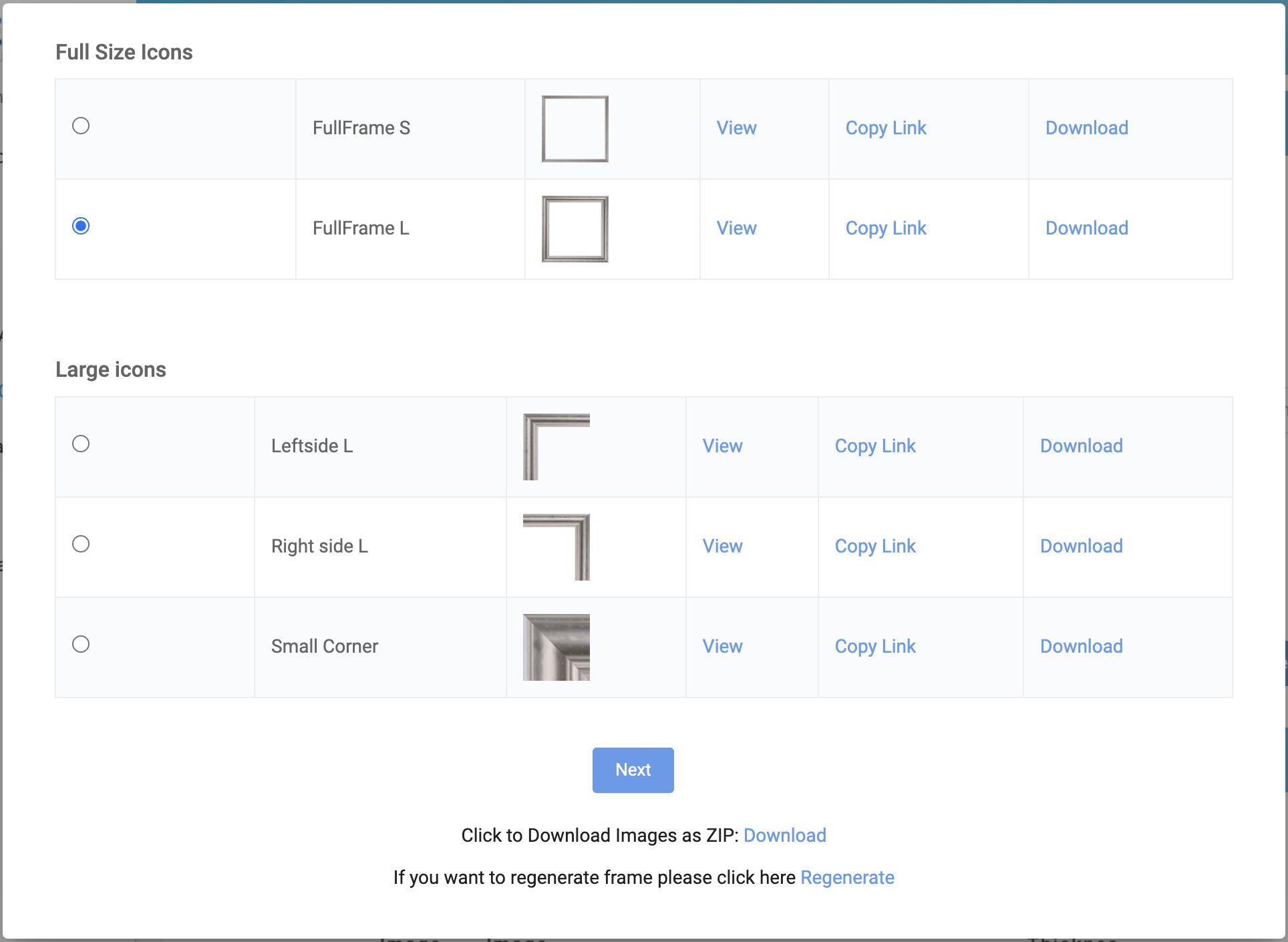View the Leftside L image

pyautogui.click(x=723, y=446)
